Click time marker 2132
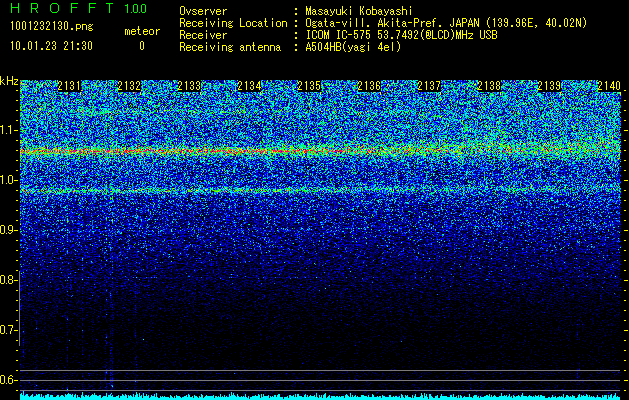 (x=129, y=86)
